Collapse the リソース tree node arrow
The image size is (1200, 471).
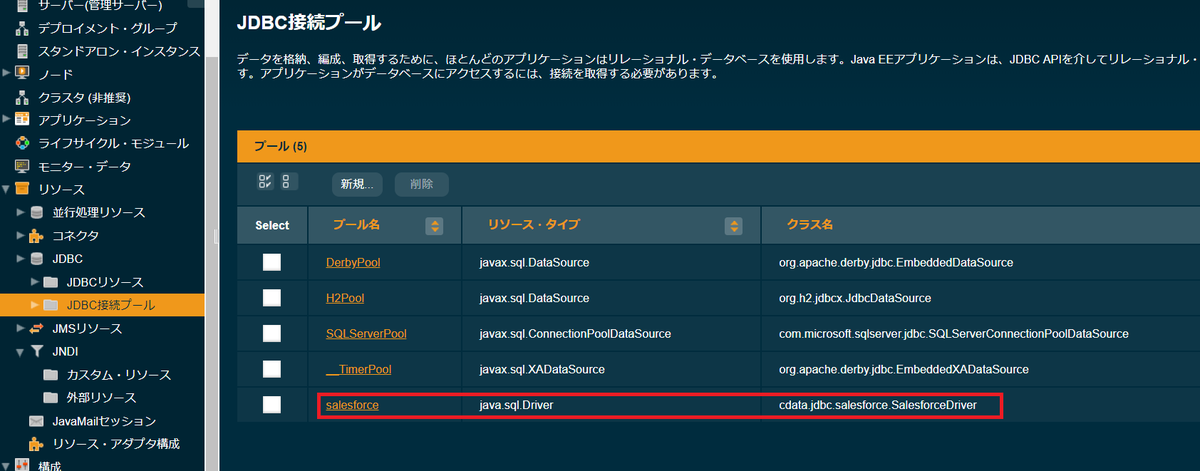[x=6, y=189]
